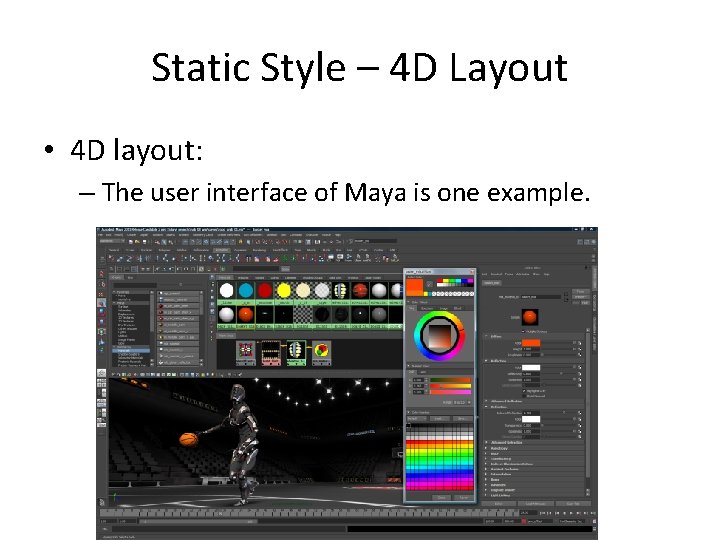
Task: Click the Diffuse orange color swatch
Action: [x=531, y=343]
